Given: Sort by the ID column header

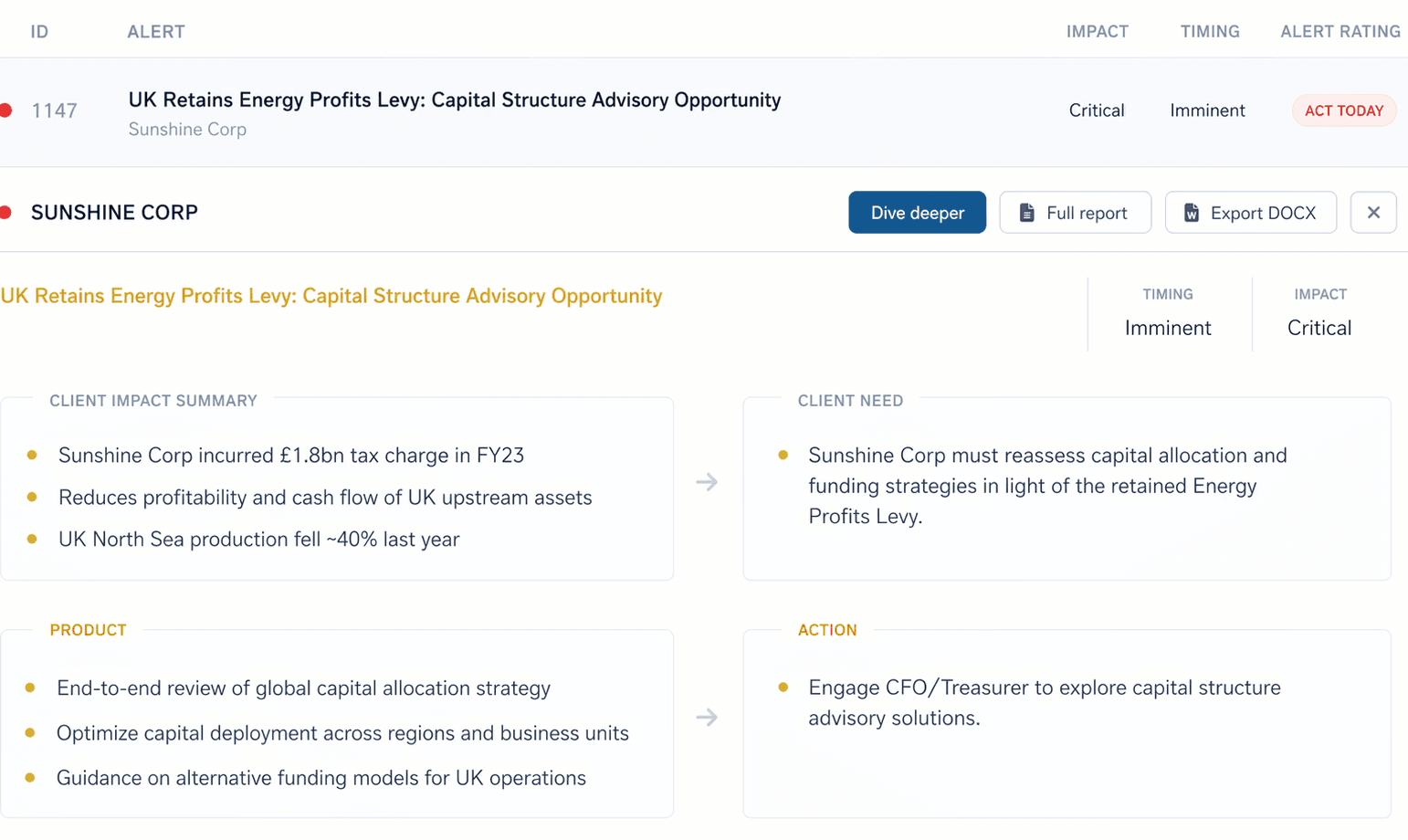Looking at the screenshot, I should (39, 32).
